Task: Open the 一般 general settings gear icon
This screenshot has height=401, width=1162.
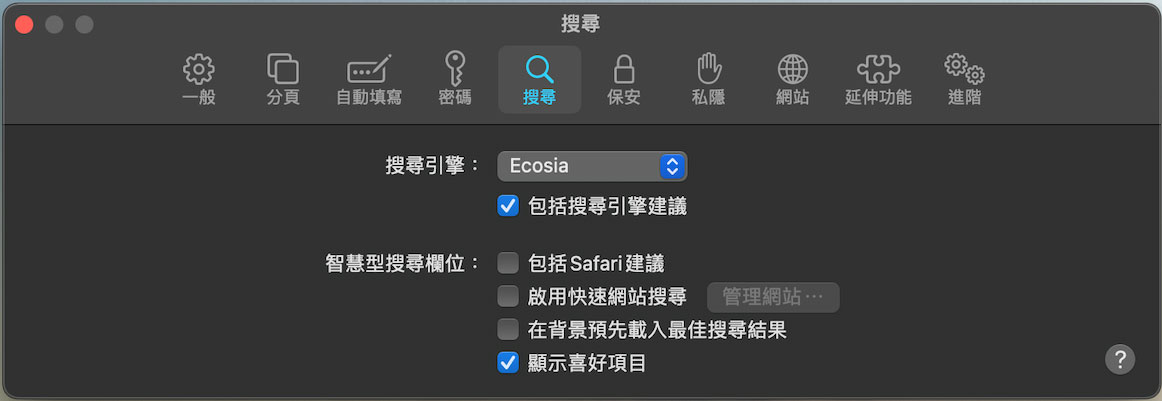Action: (199, 69)
